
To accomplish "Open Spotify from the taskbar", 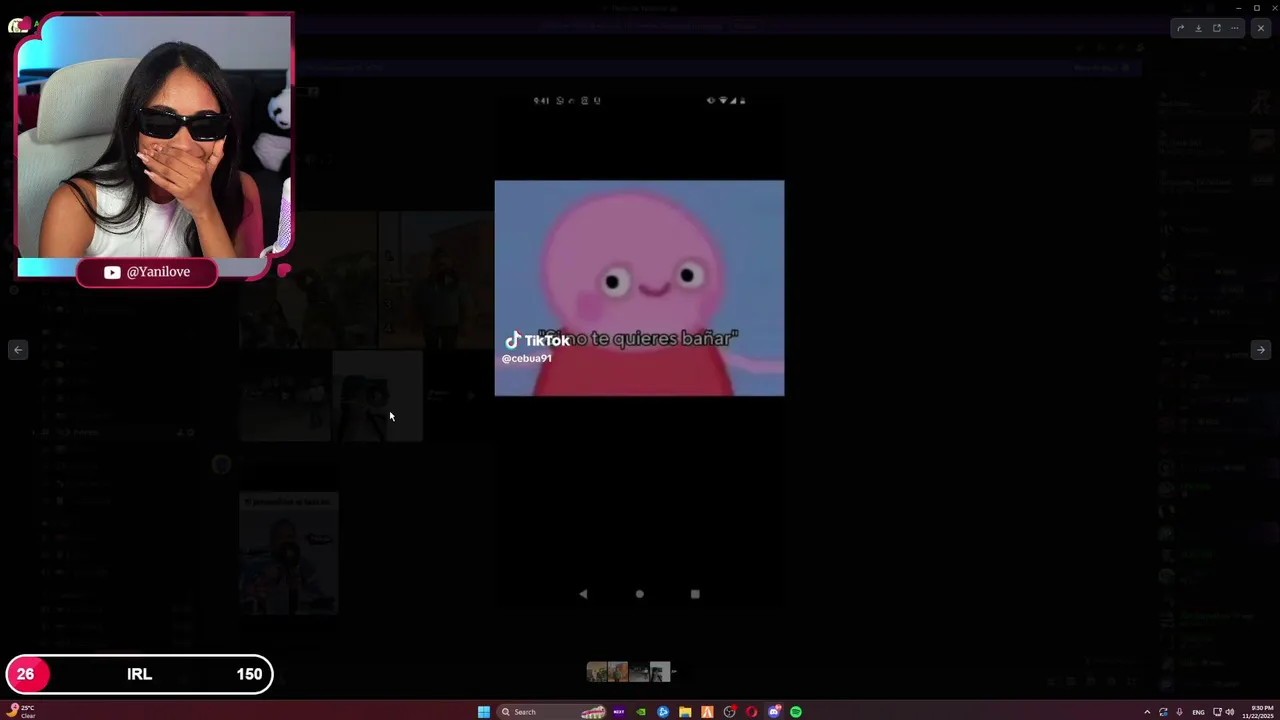I will click(796, 712).
